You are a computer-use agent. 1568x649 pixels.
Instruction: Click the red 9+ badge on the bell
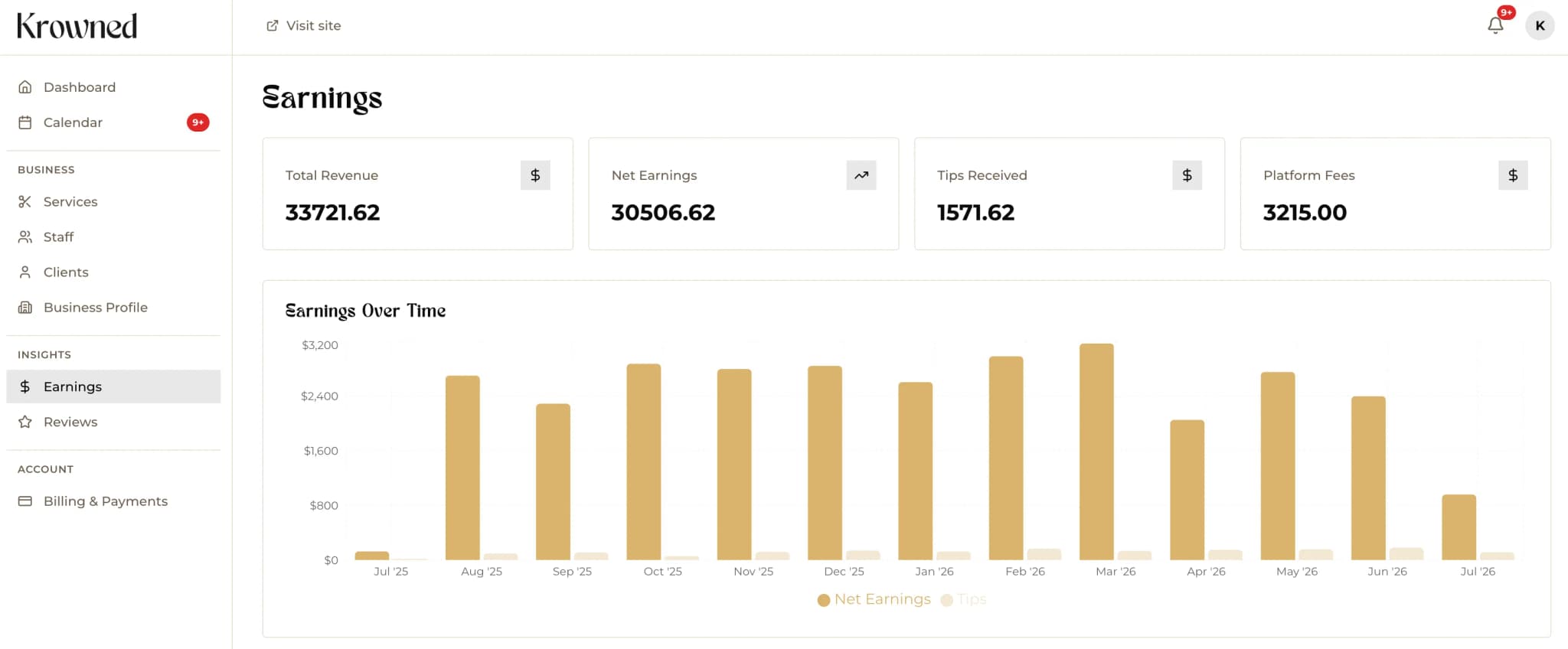pyautogui.click(x=1506, y=12)
